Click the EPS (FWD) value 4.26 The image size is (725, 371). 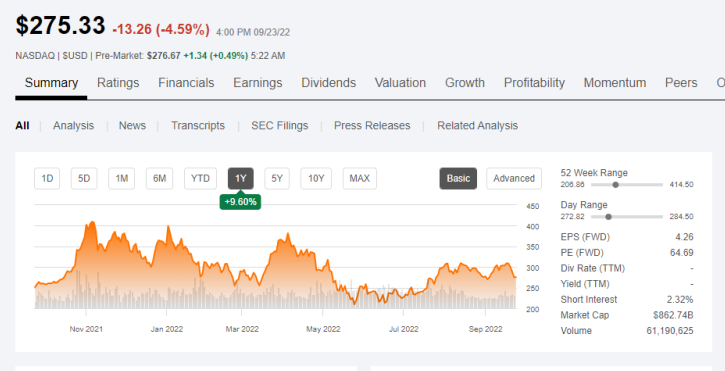point(684,237)
